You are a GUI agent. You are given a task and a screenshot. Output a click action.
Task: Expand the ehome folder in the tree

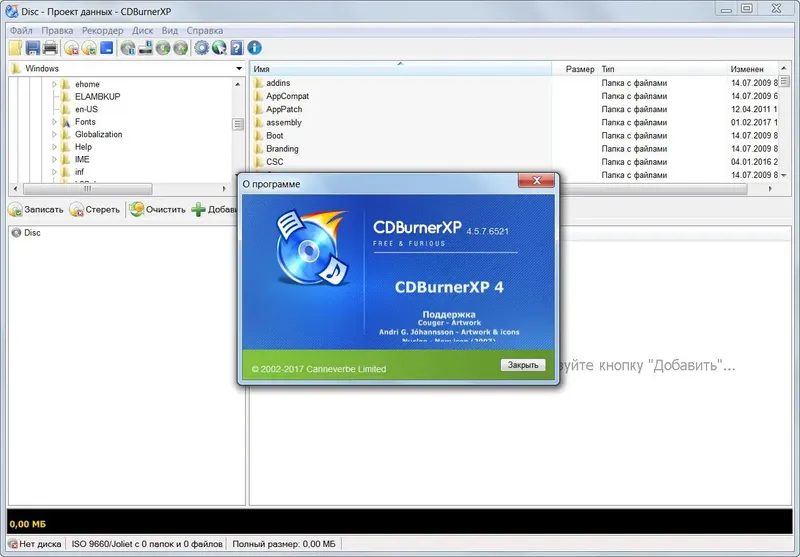click(54, 84)
